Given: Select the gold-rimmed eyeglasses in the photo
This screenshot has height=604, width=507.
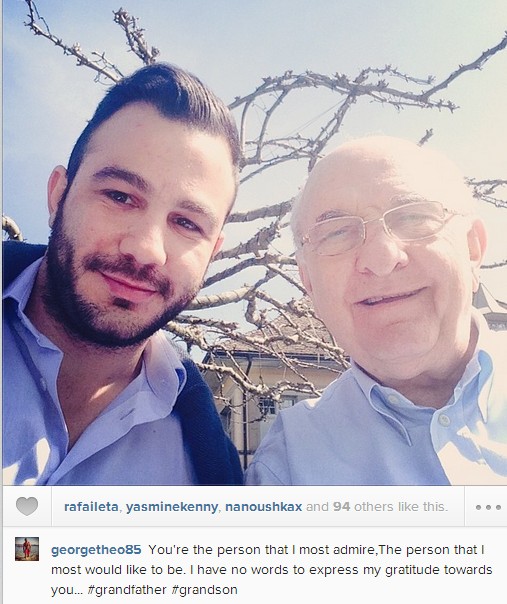Looking at the screenshot, I should (379, 229).
